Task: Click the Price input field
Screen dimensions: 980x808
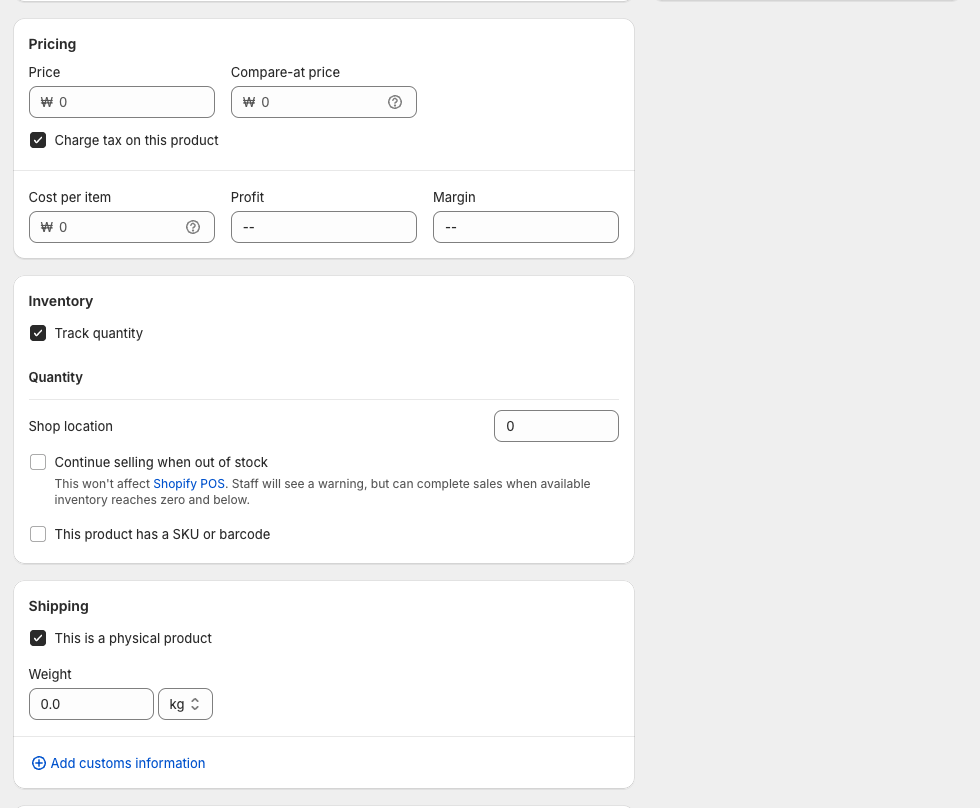Action: (x=122, y=102)
